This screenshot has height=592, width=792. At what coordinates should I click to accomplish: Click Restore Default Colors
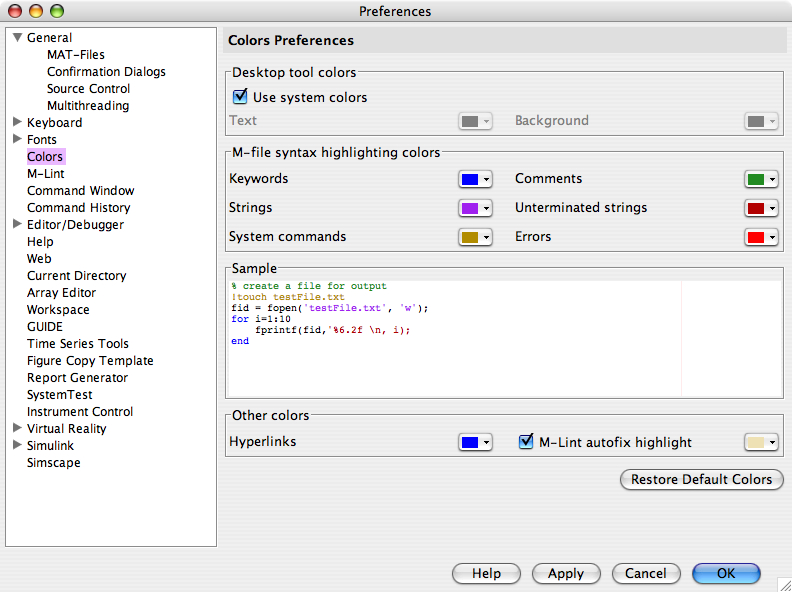[701, 479]
